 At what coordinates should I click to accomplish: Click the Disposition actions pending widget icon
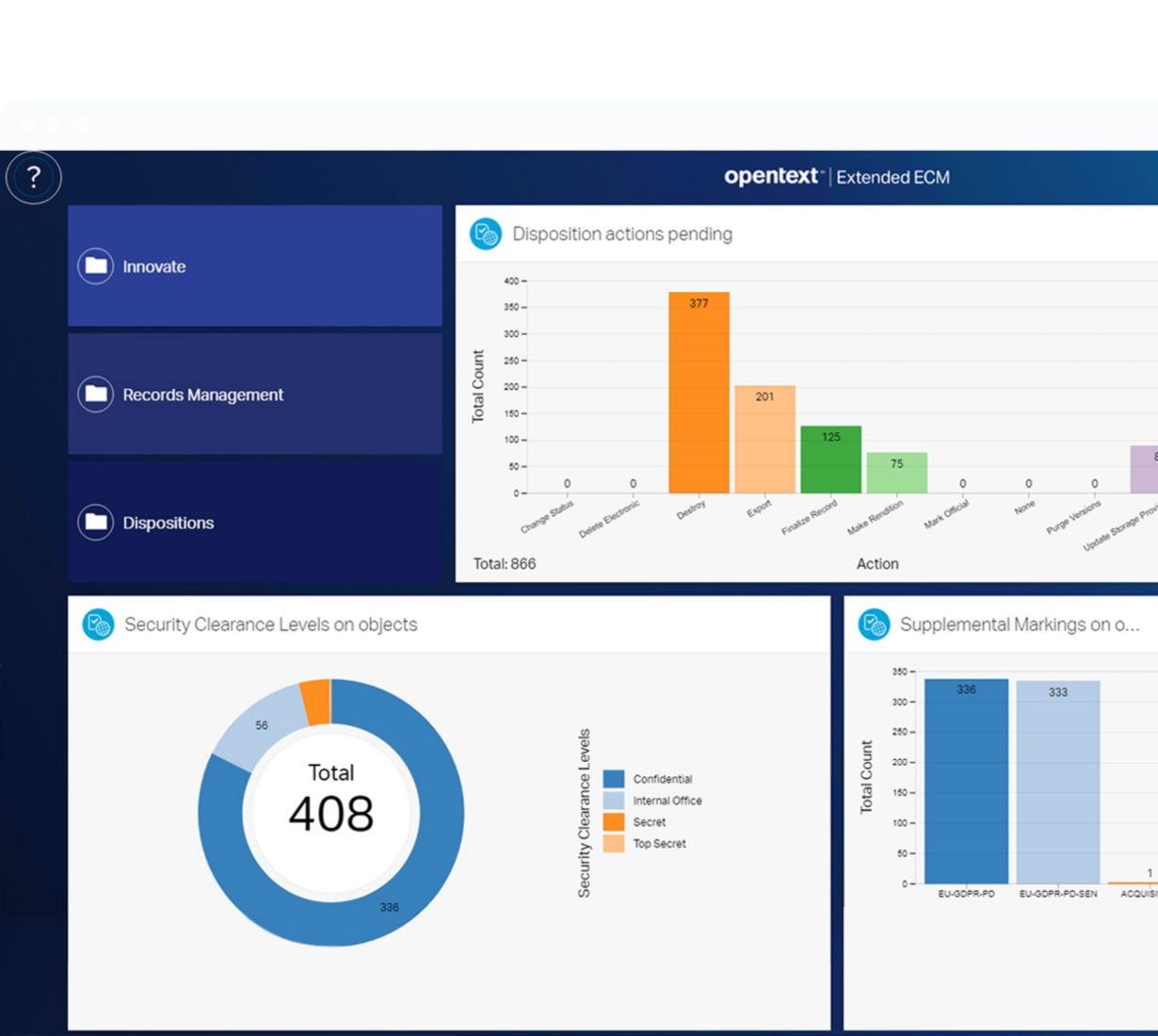(486, 234)
